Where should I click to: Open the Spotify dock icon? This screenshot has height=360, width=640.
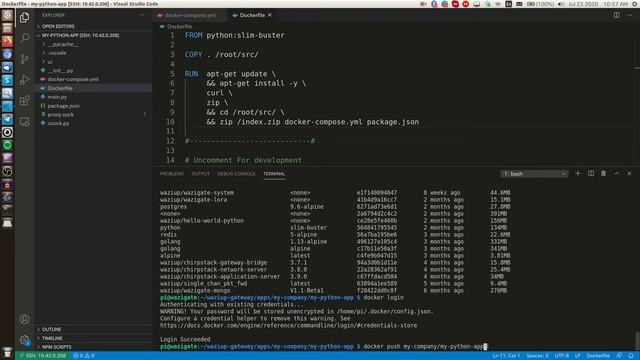7,145
